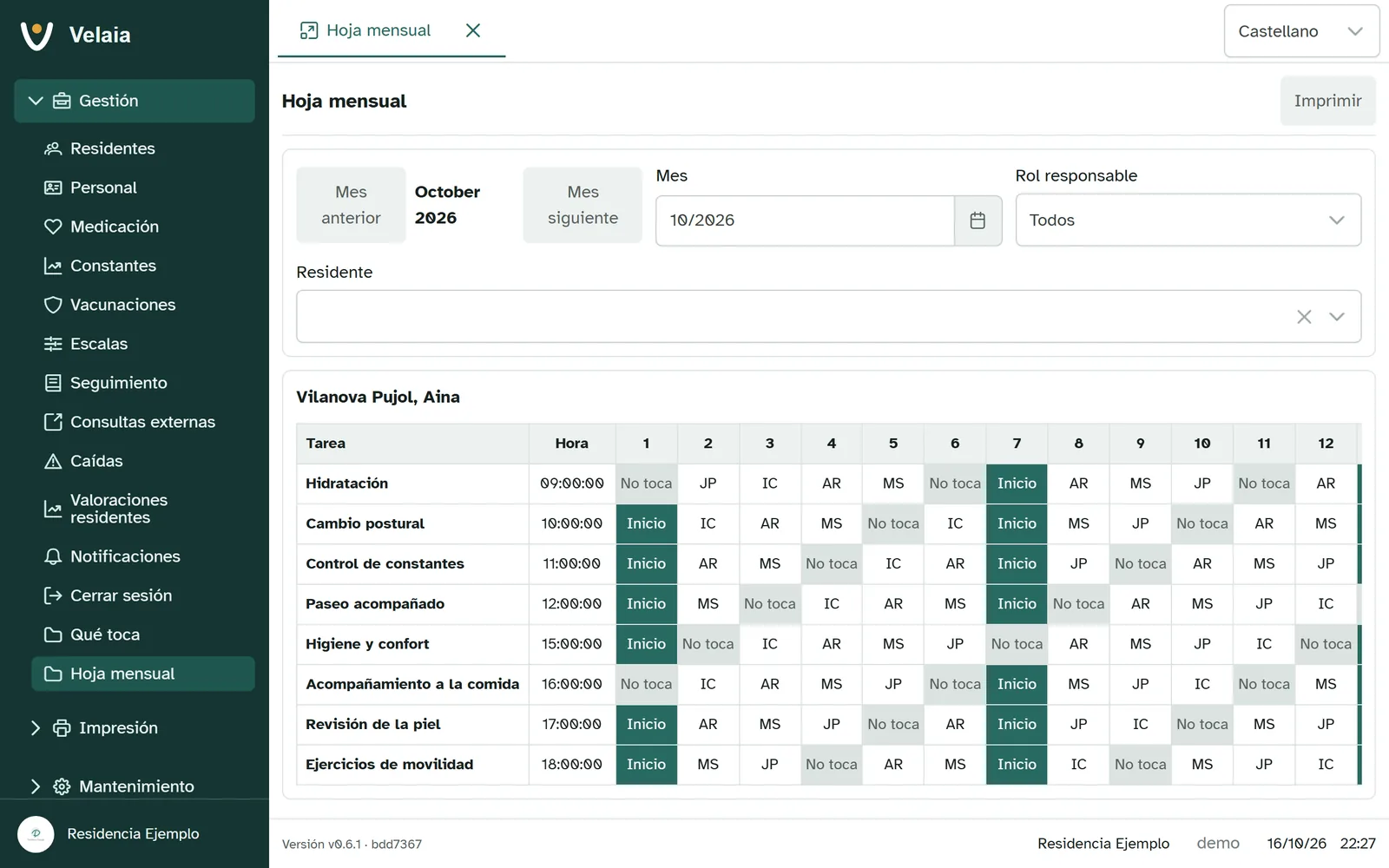Open the Rol responsable dropdown
This screenshot has width=1389, height=868.
tap(1188, 220)
